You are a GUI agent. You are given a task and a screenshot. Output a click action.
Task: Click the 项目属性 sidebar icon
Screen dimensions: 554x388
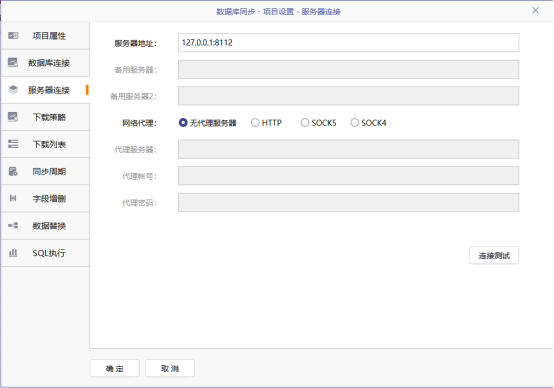click(13, 35)
